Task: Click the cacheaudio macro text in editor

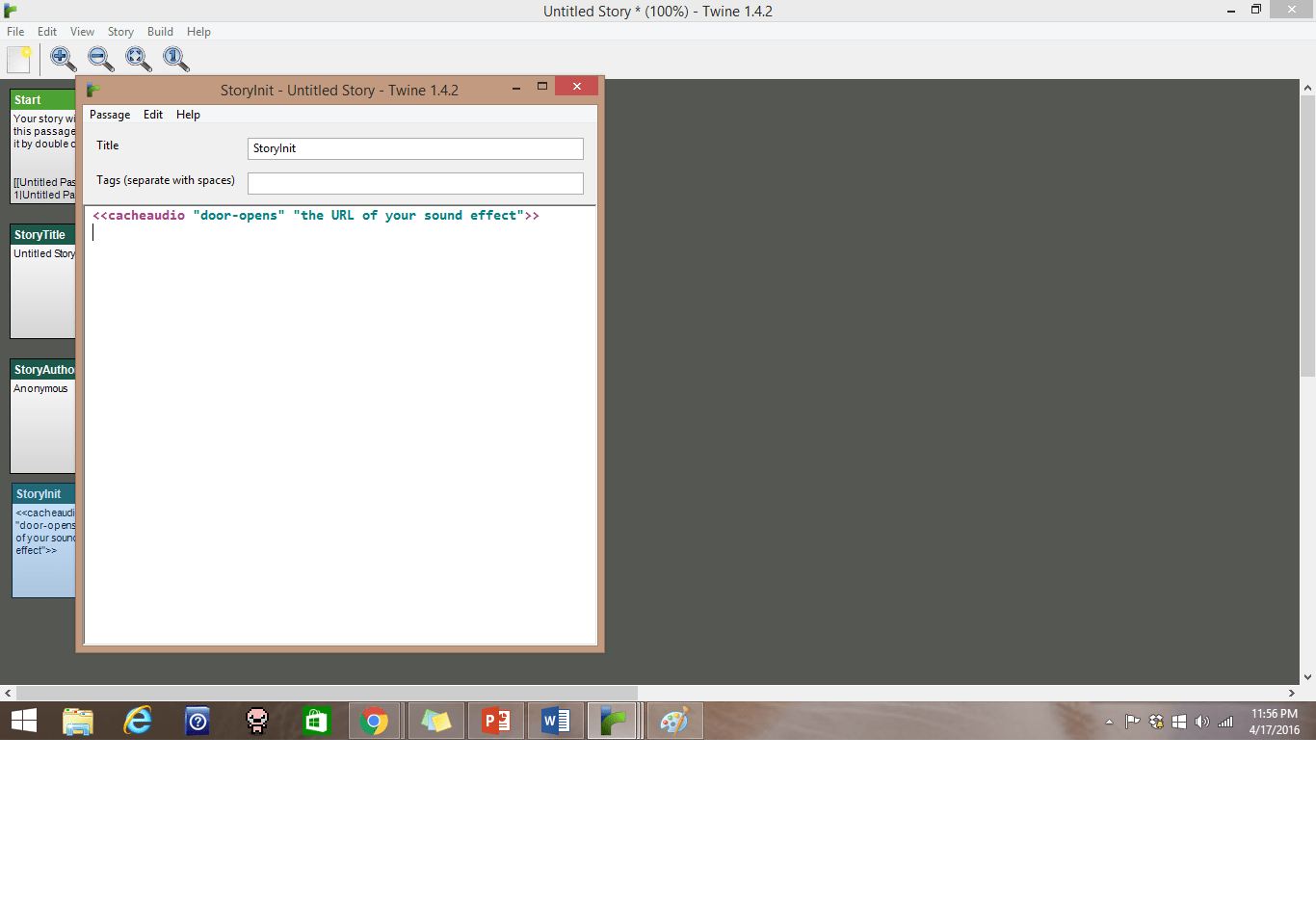Action: pyautogui.click(x=316, y=216)
